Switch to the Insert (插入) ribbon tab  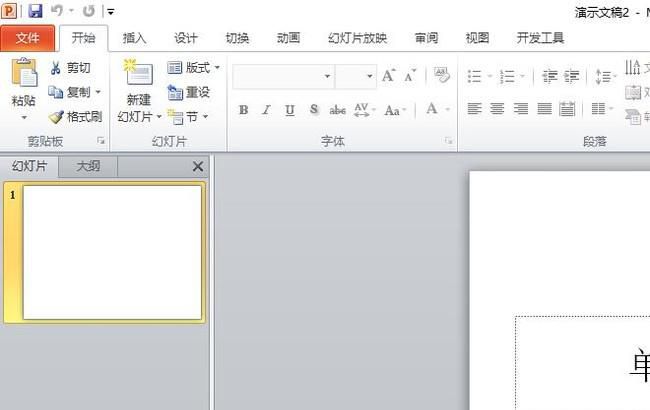point(134,38)
